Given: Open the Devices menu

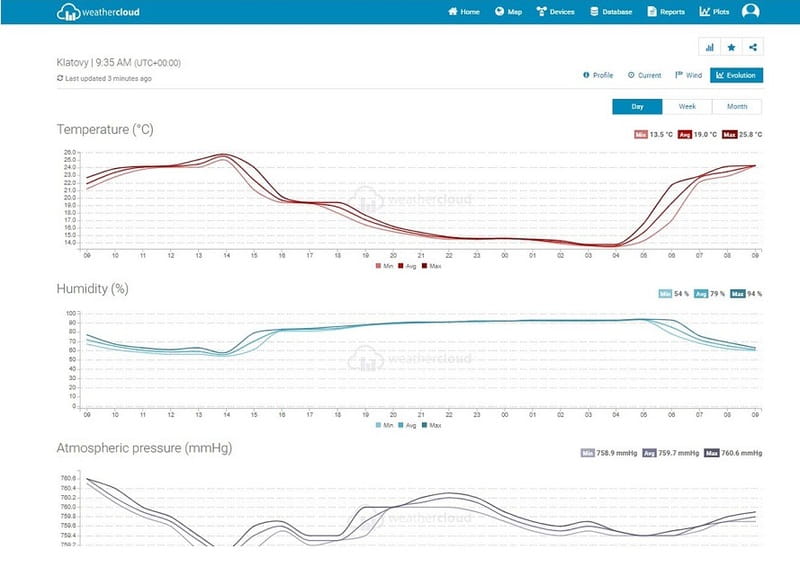Looking at the screenshot, I should point(556,12).
